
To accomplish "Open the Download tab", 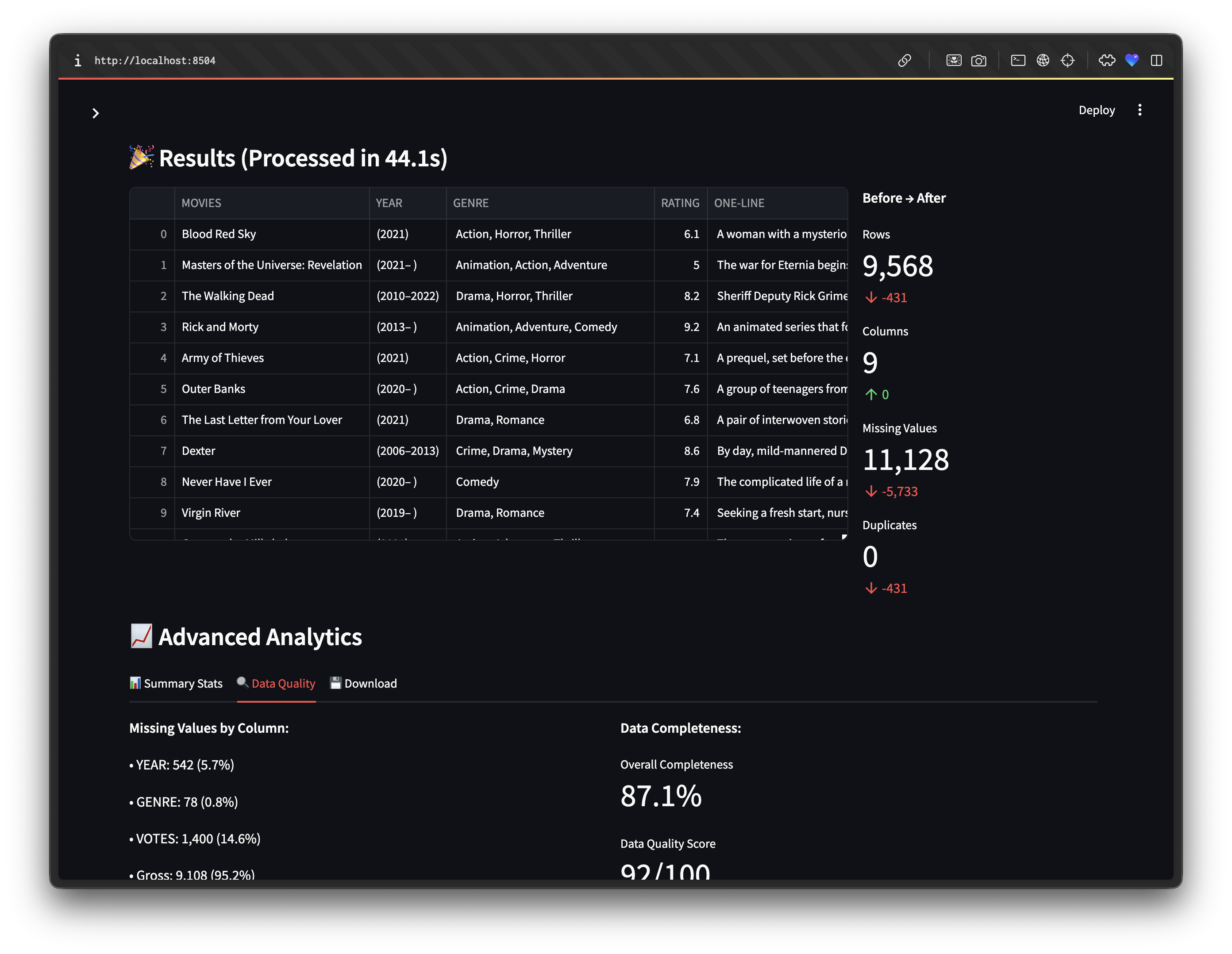I will (x=364, y=683).
